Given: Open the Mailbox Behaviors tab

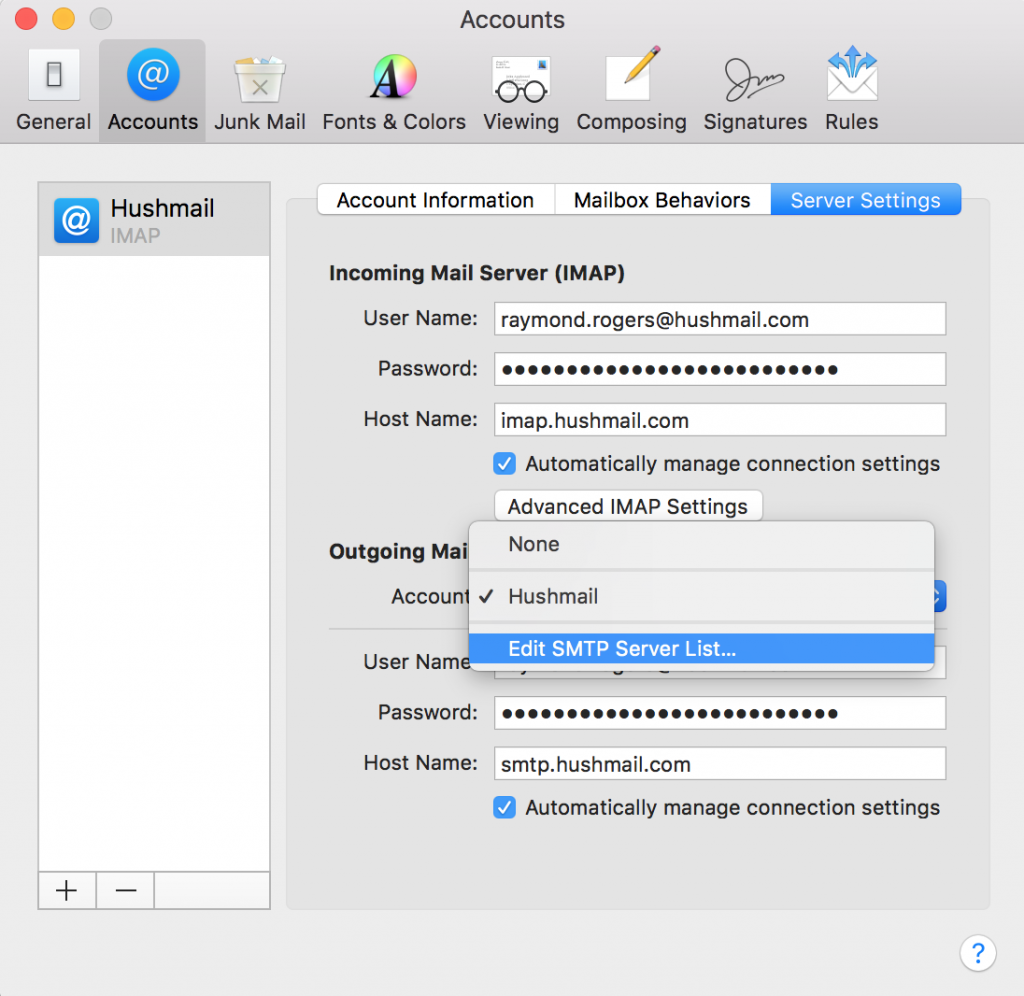Looking at the screenshot, I should (662, 200).
